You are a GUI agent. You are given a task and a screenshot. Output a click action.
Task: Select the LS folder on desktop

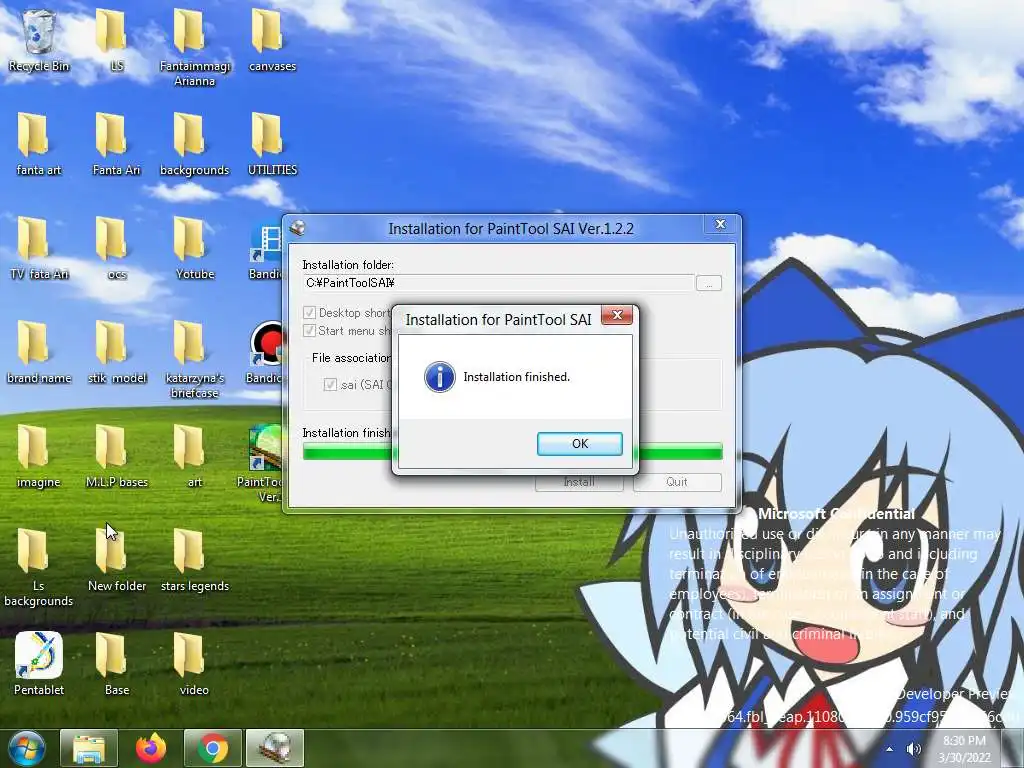pyautogui.click(x=112, y=40)
